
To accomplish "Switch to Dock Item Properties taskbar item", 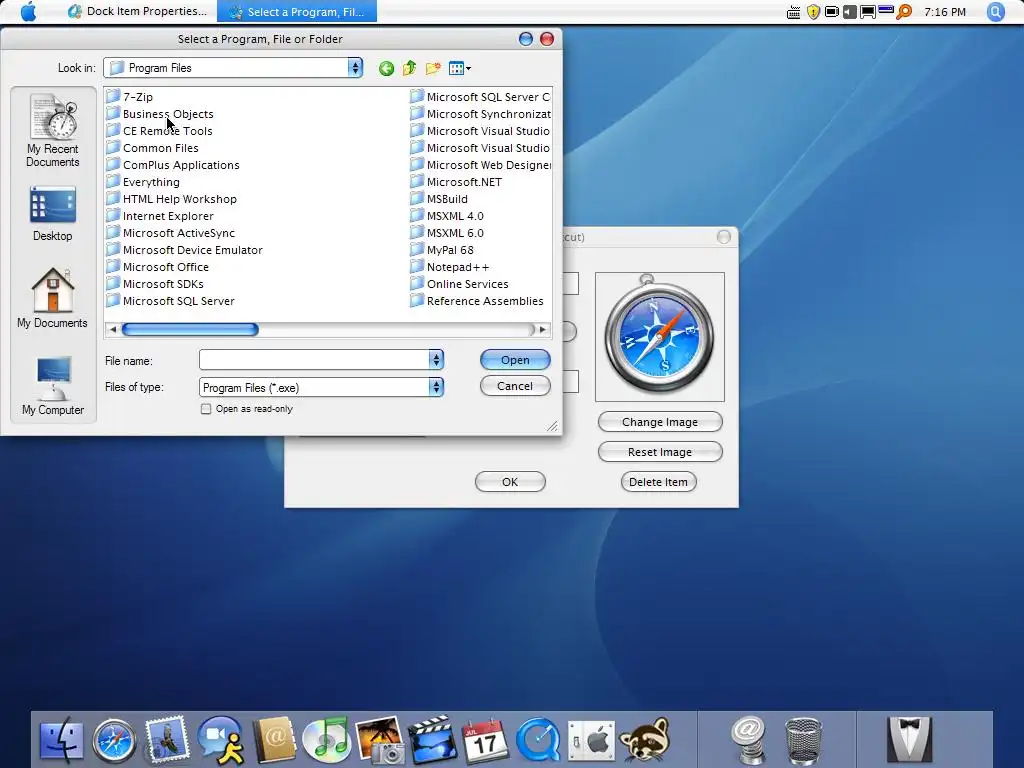I will [138, 12].
